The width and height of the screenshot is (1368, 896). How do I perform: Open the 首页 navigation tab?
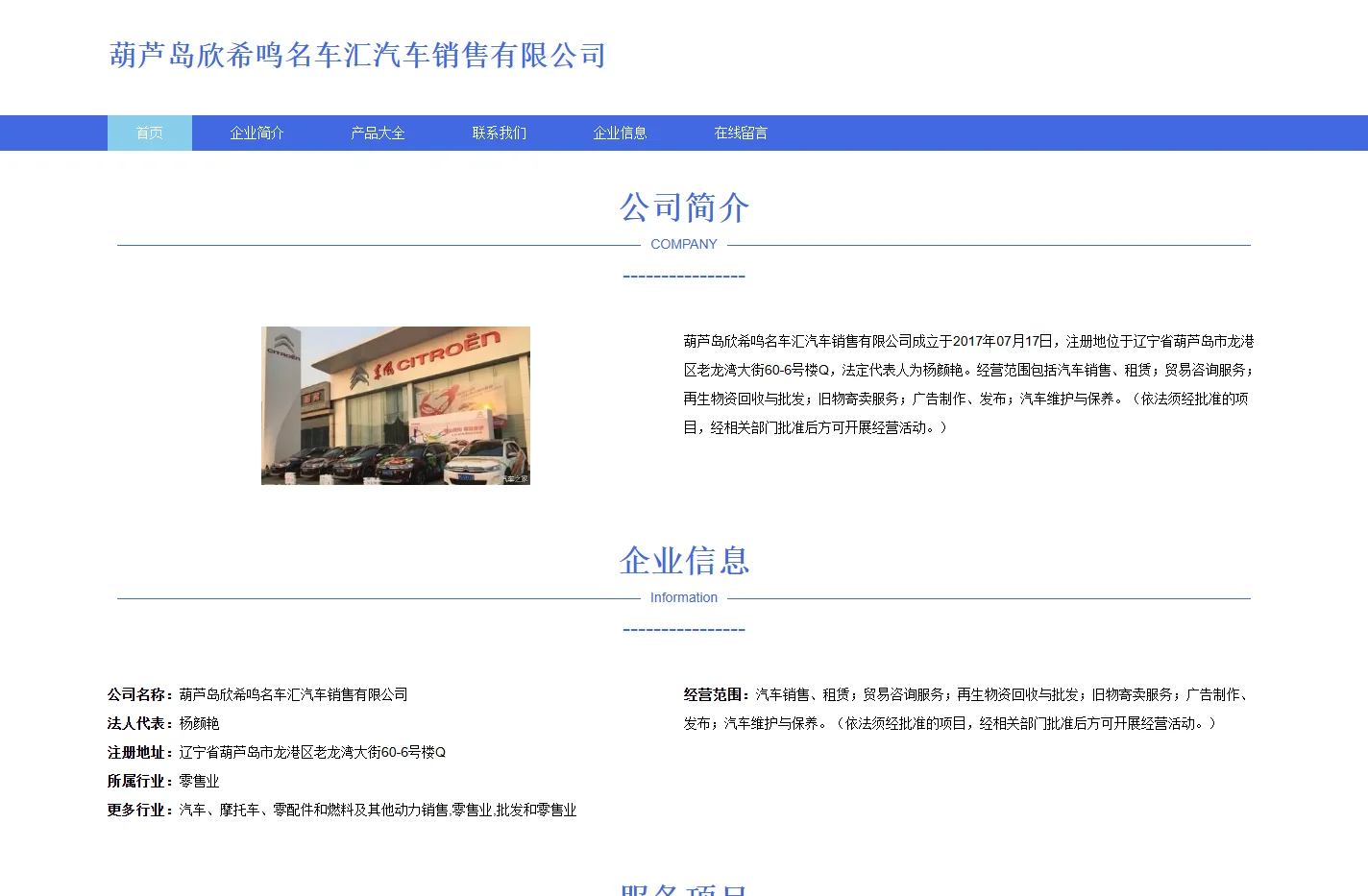click(x=150, y=133)
